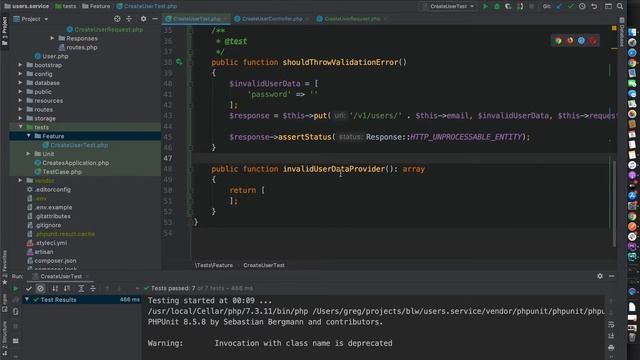Screen dimensions: 640x360
Task: Collapse the Feature folder
Action: [x=29, y=136]
